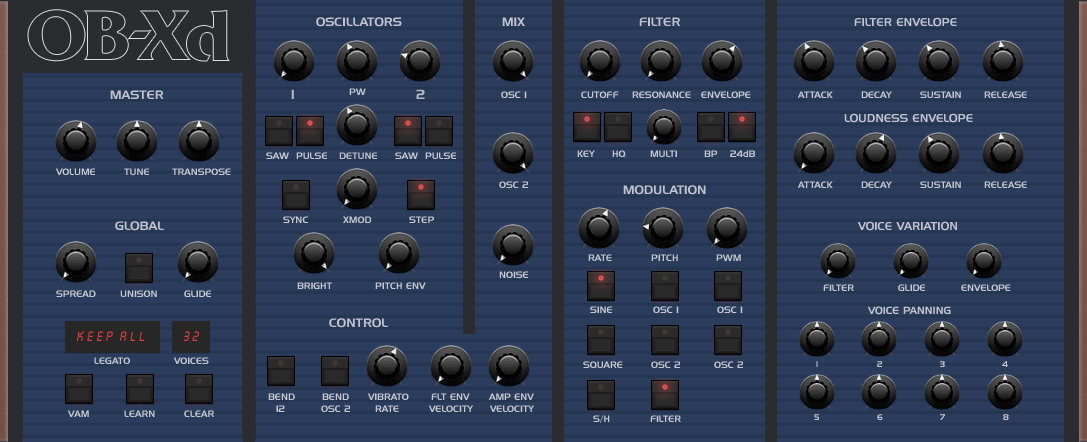The width and height of the screenshot is (1087, 442).
Task: Click the Noise mix knob
Action: pyautogui.click(x=513, y=245)
